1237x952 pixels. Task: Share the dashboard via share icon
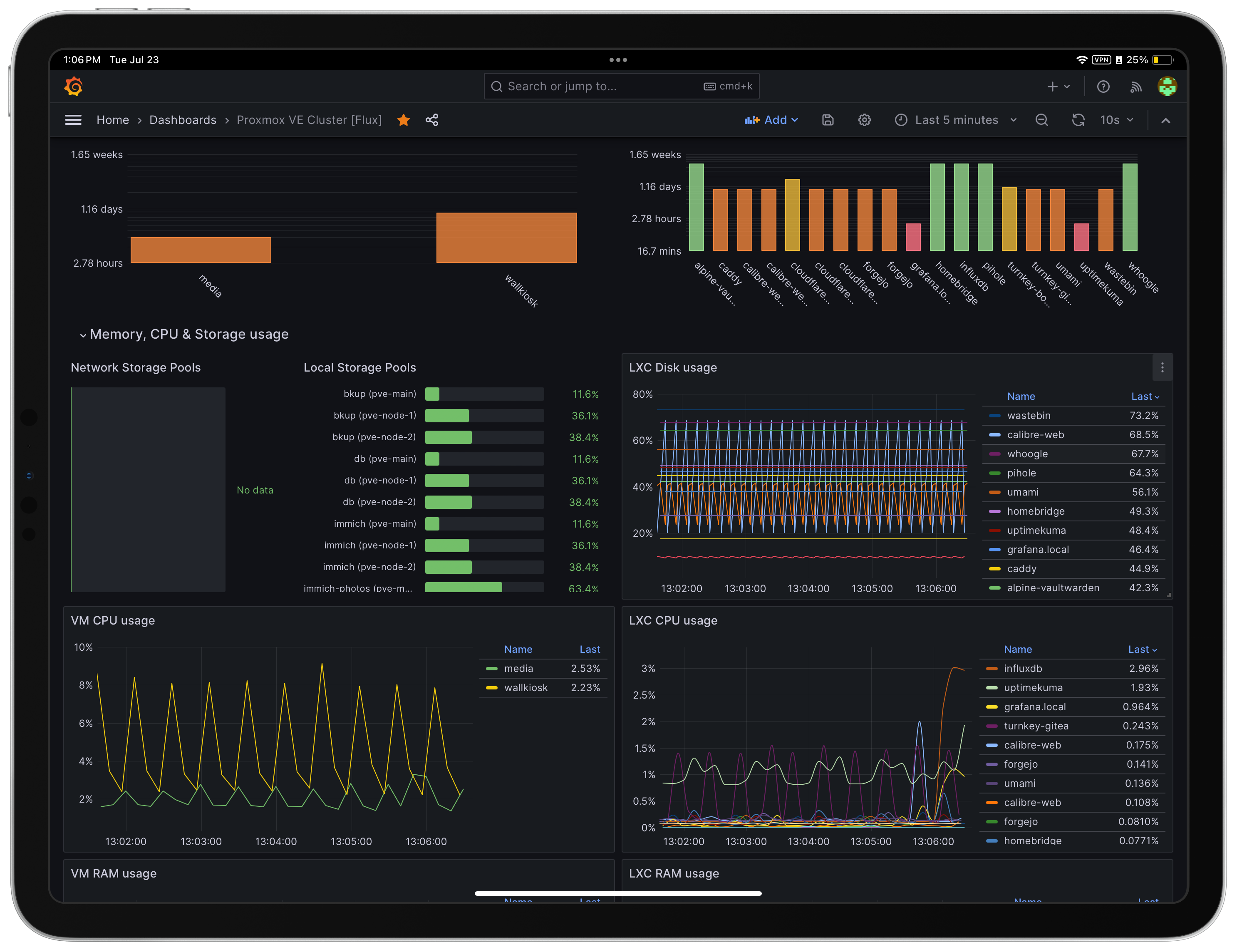tap(432, 120)
